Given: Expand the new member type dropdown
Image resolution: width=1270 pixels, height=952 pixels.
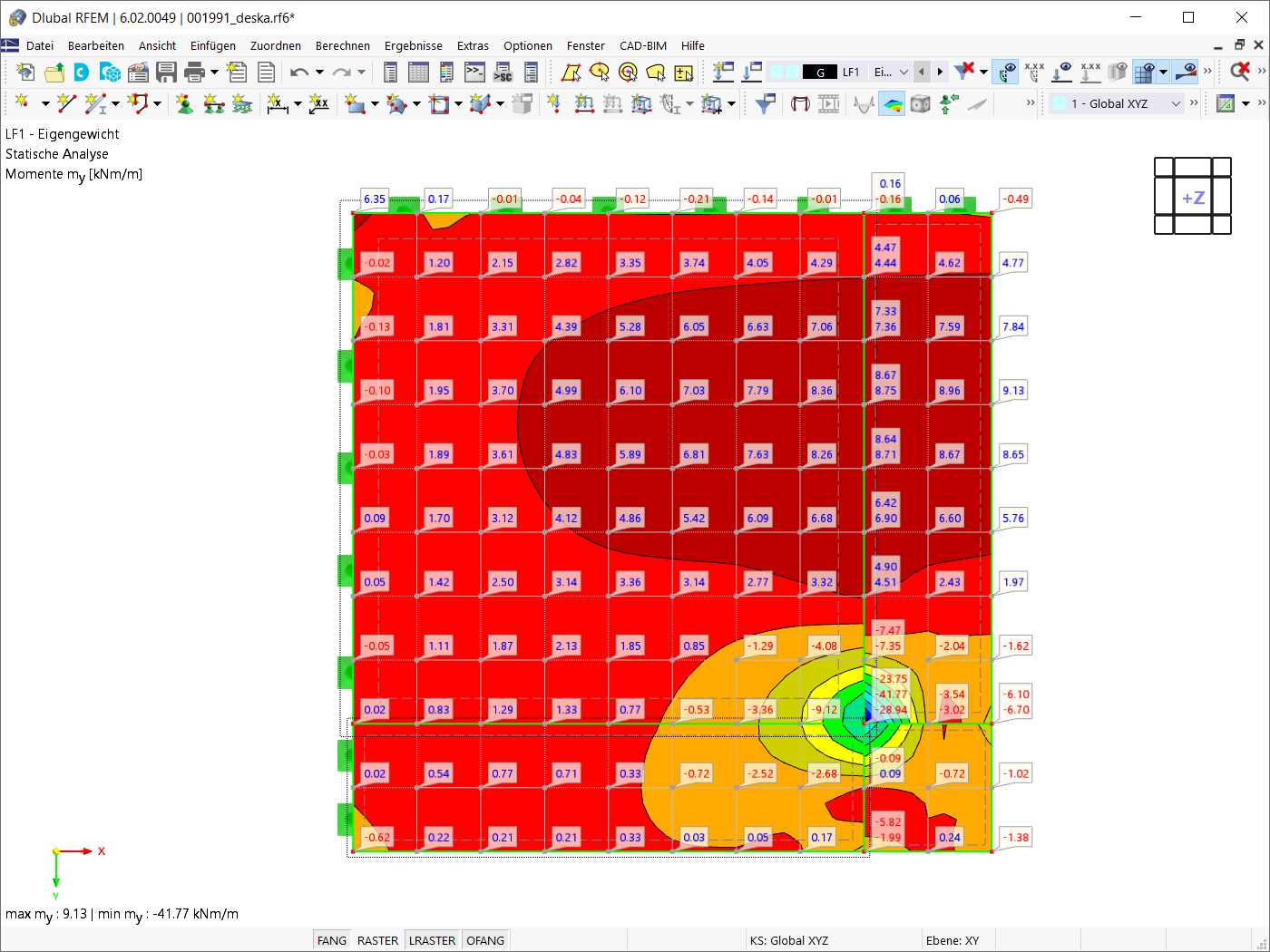Looking at the screenshot, I should click(115, 103).
